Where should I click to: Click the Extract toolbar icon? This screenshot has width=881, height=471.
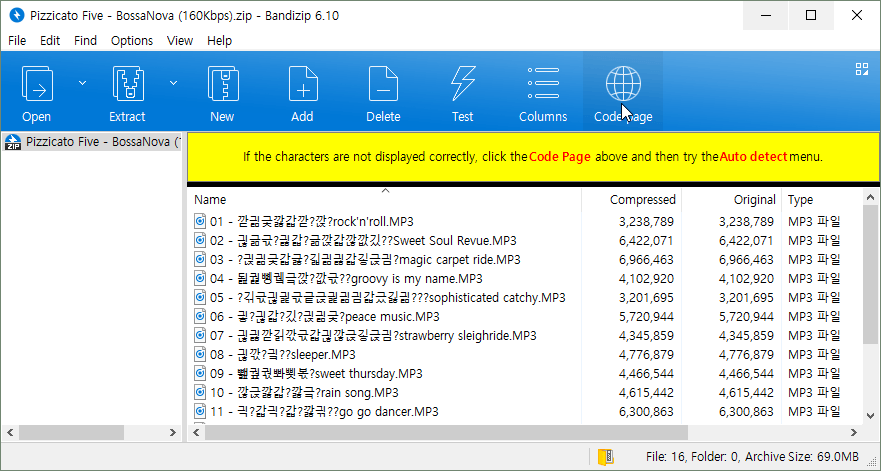[x=127, y=85]
